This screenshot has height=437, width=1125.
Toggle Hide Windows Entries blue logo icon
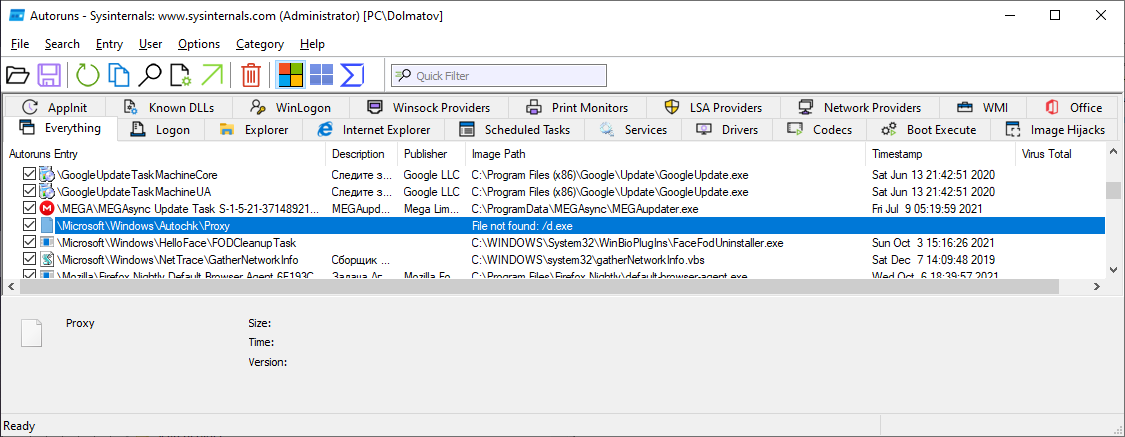[x=321, y=75]
